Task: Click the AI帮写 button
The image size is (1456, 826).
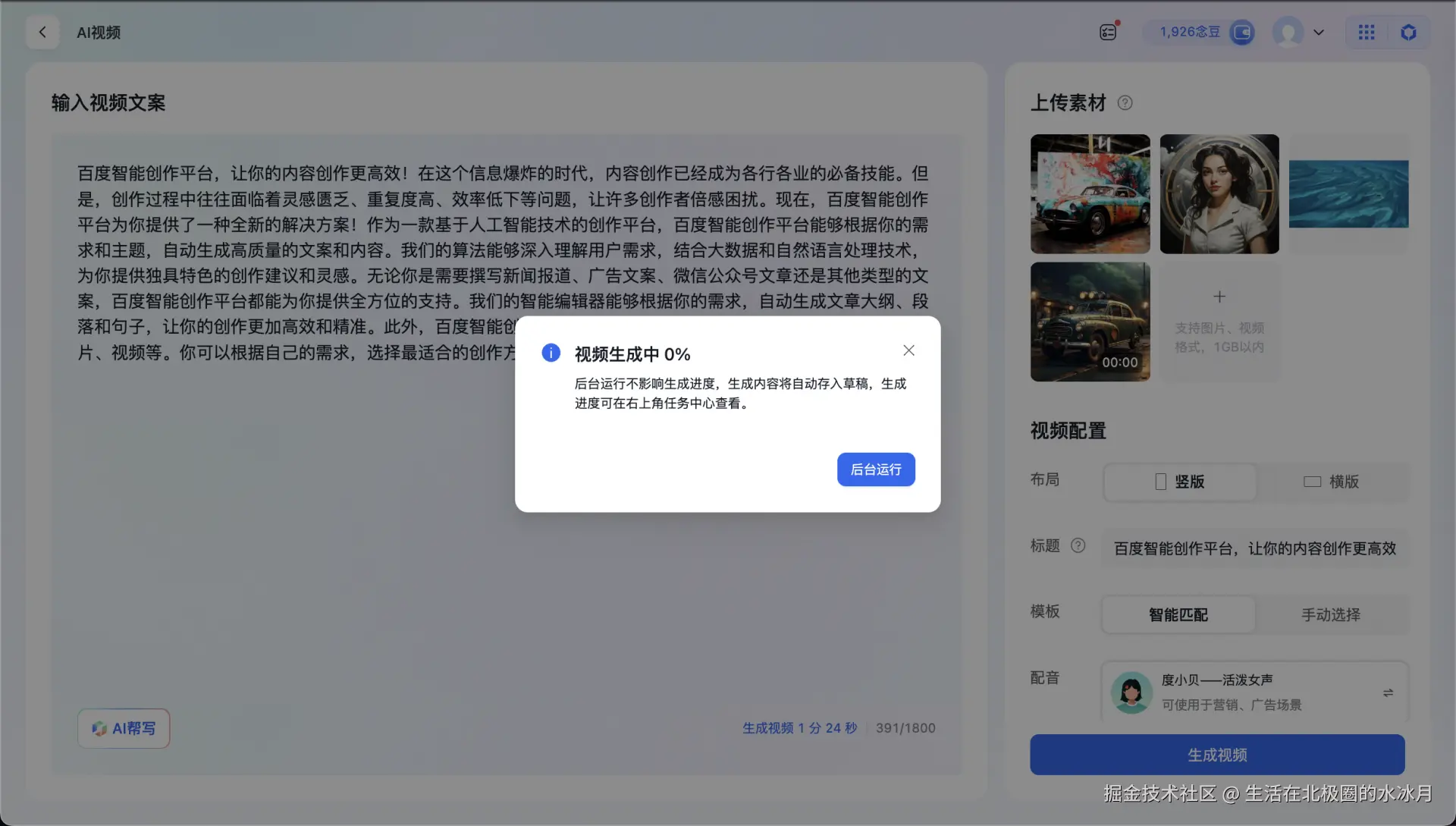Action: [124, 728]
